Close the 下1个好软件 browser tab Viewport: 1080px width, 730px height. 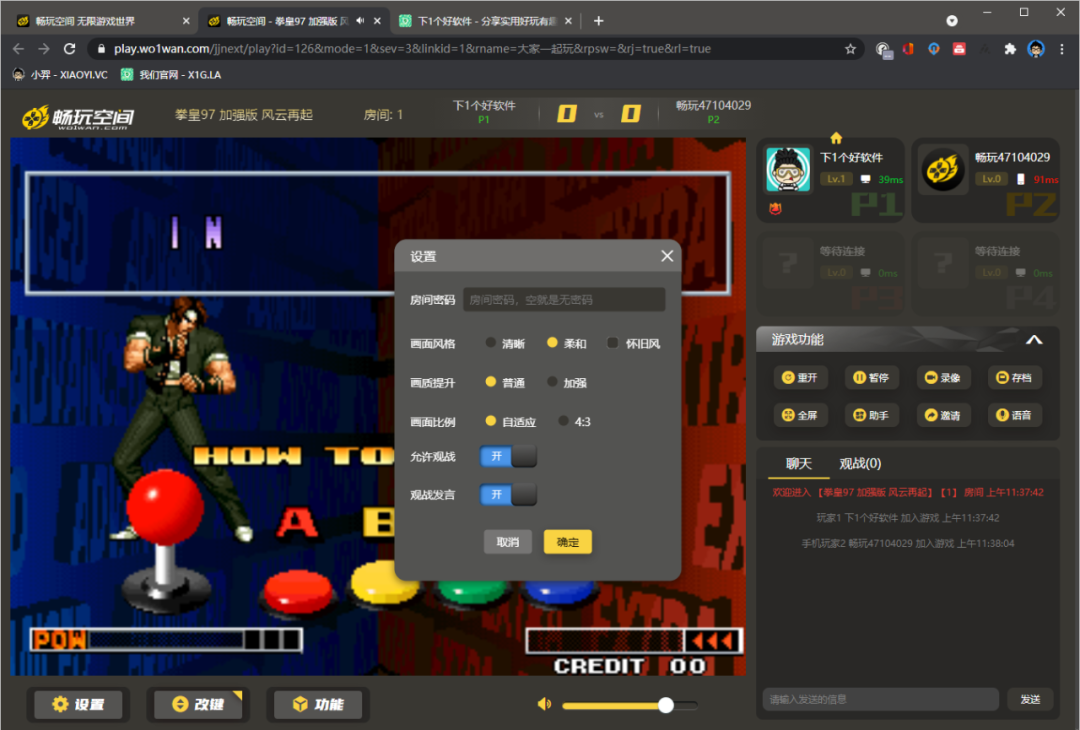[568, 21]
